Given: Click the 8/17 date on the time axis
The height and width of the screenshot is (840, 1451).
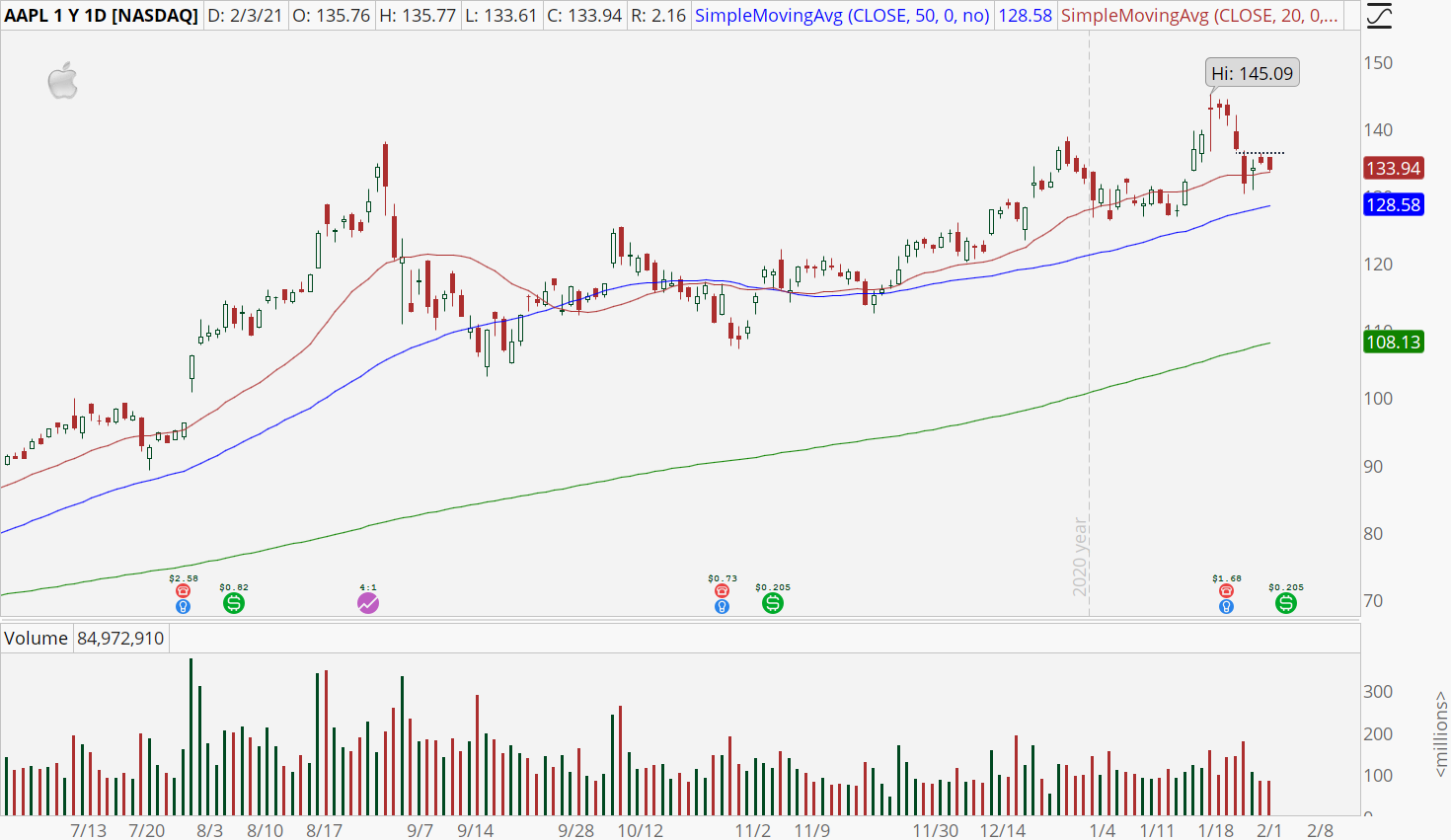Looking at the screenshot, I should pos(324,830).
